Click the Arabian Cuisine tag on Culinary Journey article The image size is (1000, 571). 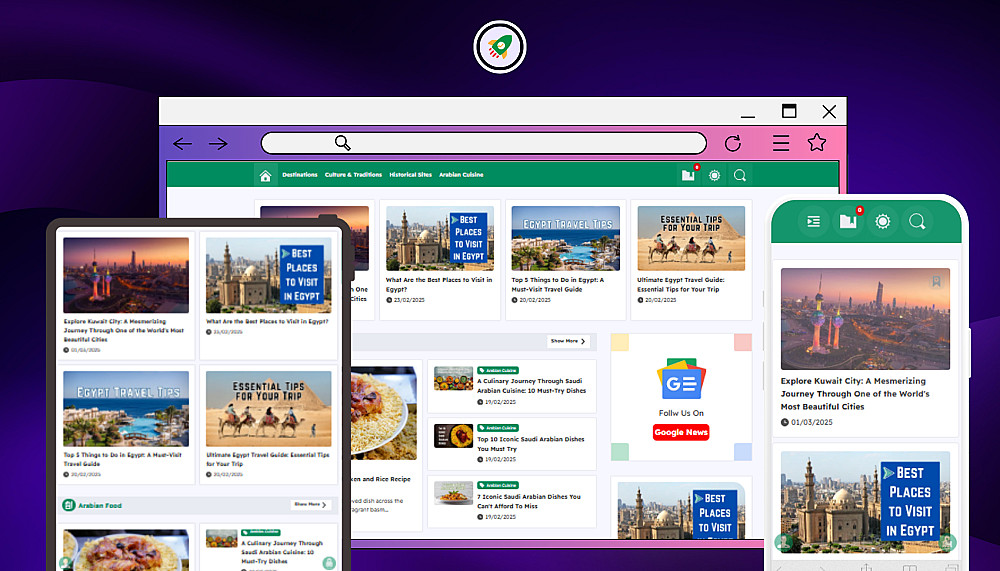click(x=498, y=370)
